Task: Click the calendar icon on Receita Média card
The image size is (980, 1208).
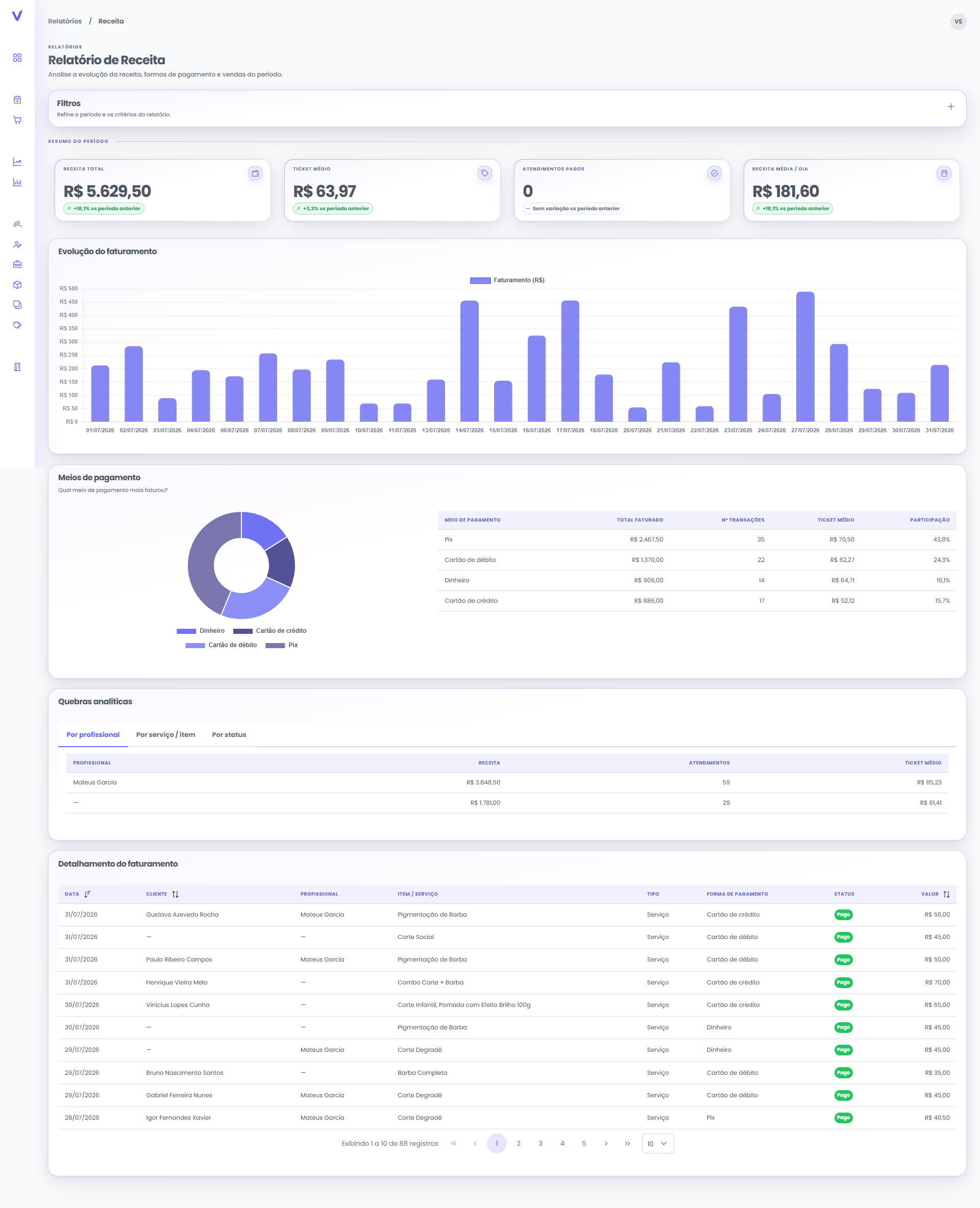Action: (x=944, y=174)
